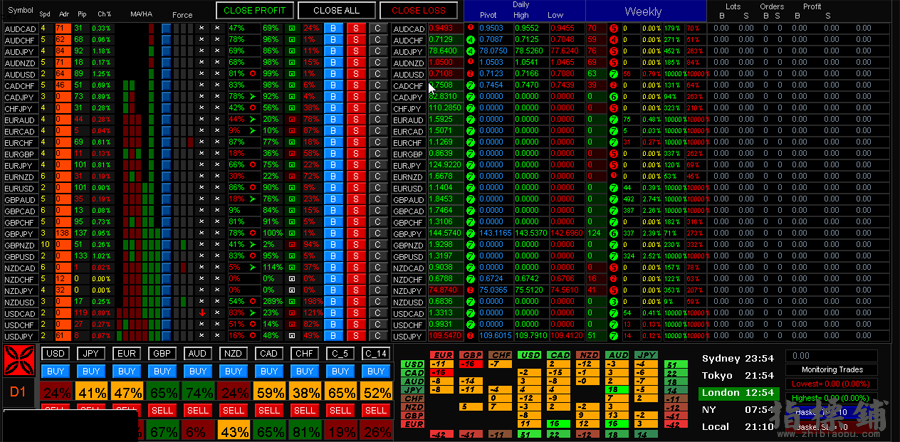Click the GBPJPY pivot value 143.1165

(x=495, y=234)
